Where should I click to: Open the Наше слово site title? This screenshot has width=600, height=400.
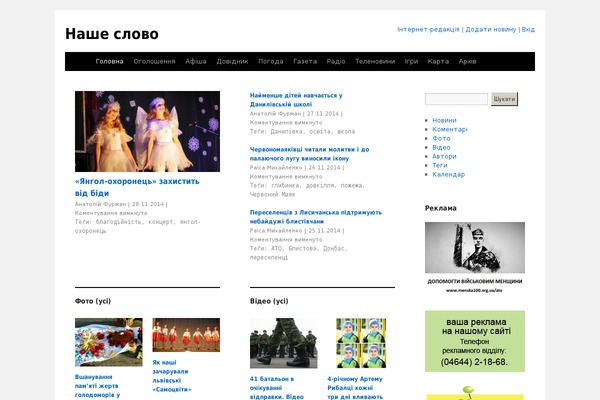112,34
